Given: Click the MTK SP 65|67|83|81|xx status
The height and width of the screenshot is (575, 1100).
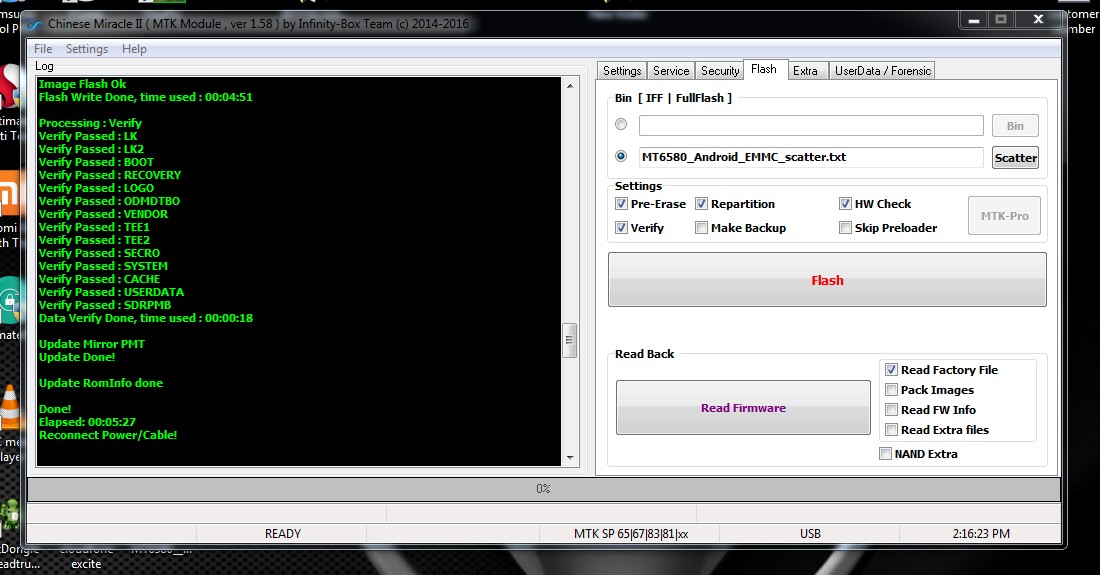Looking at the screenshot, I should point(631,534).
